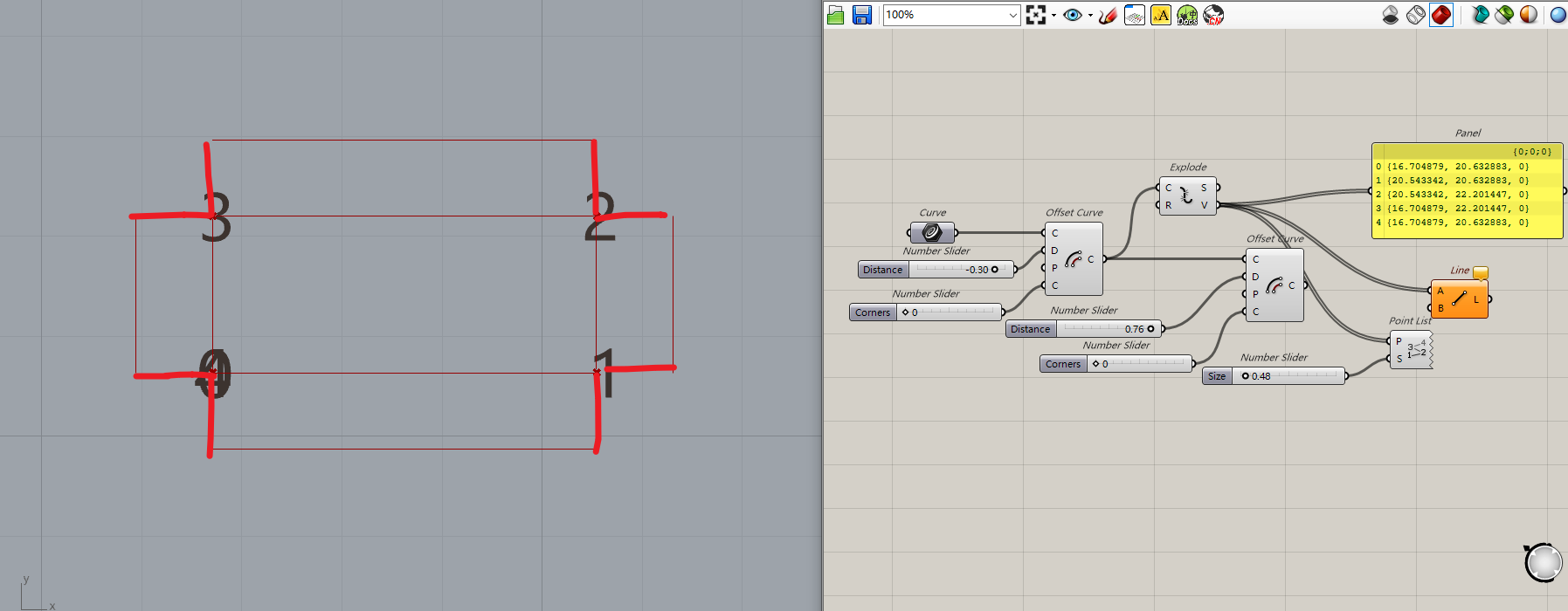The width and height of the screenshot is (1568, 611).
Task: Disable preview with the no-preview icon
Action: pos(1391,15)
